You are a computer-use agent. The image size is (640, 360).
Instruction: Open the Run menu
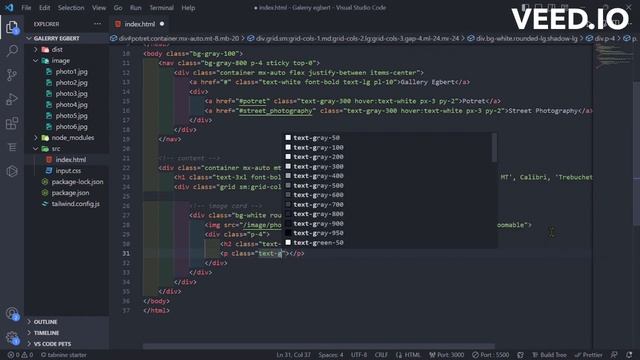pyautogui.click(x=136, y=8)
